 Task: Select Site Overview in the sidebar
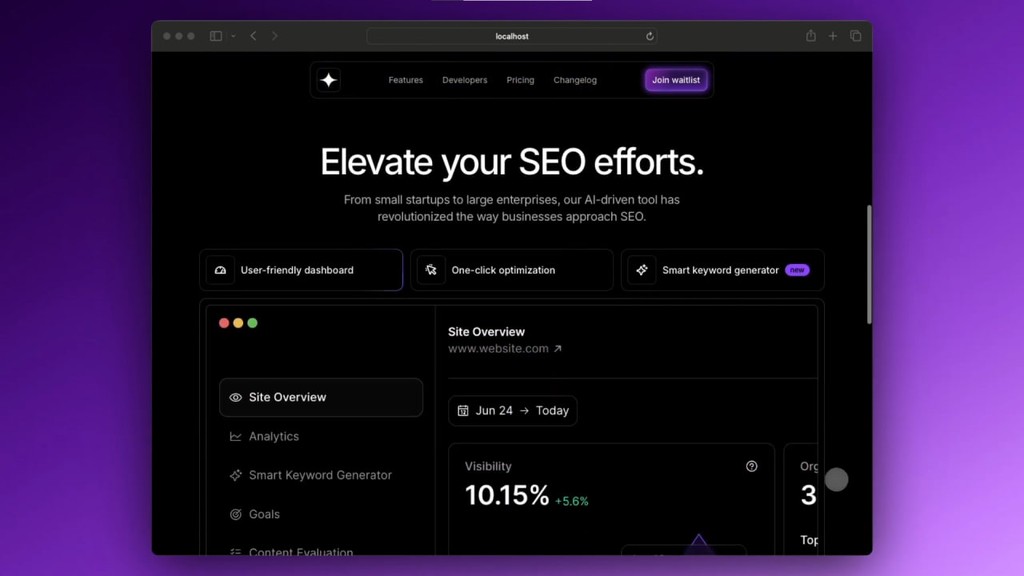point(321,397)
